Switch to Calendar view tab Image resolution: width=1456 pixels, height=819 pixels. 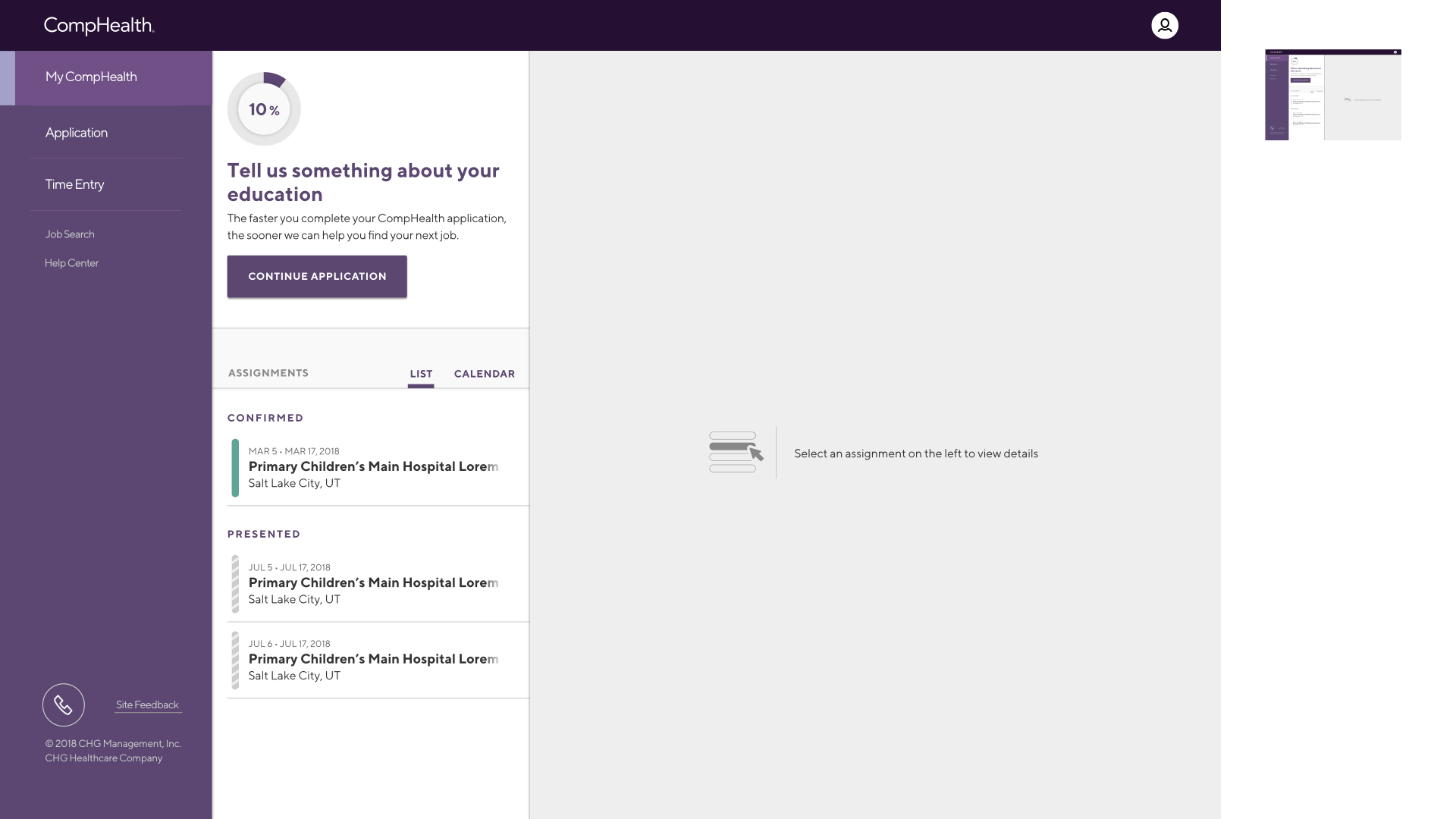(x=485, y=374)
